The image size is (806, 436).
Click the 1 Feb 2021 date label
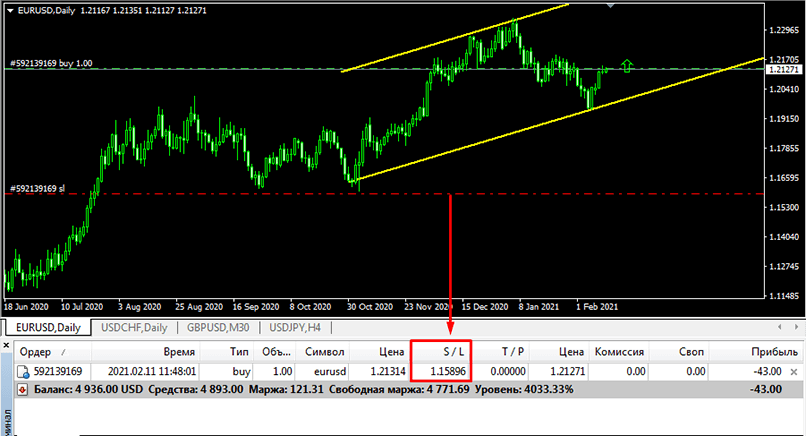pyautogui.click(x=596, y=307)
